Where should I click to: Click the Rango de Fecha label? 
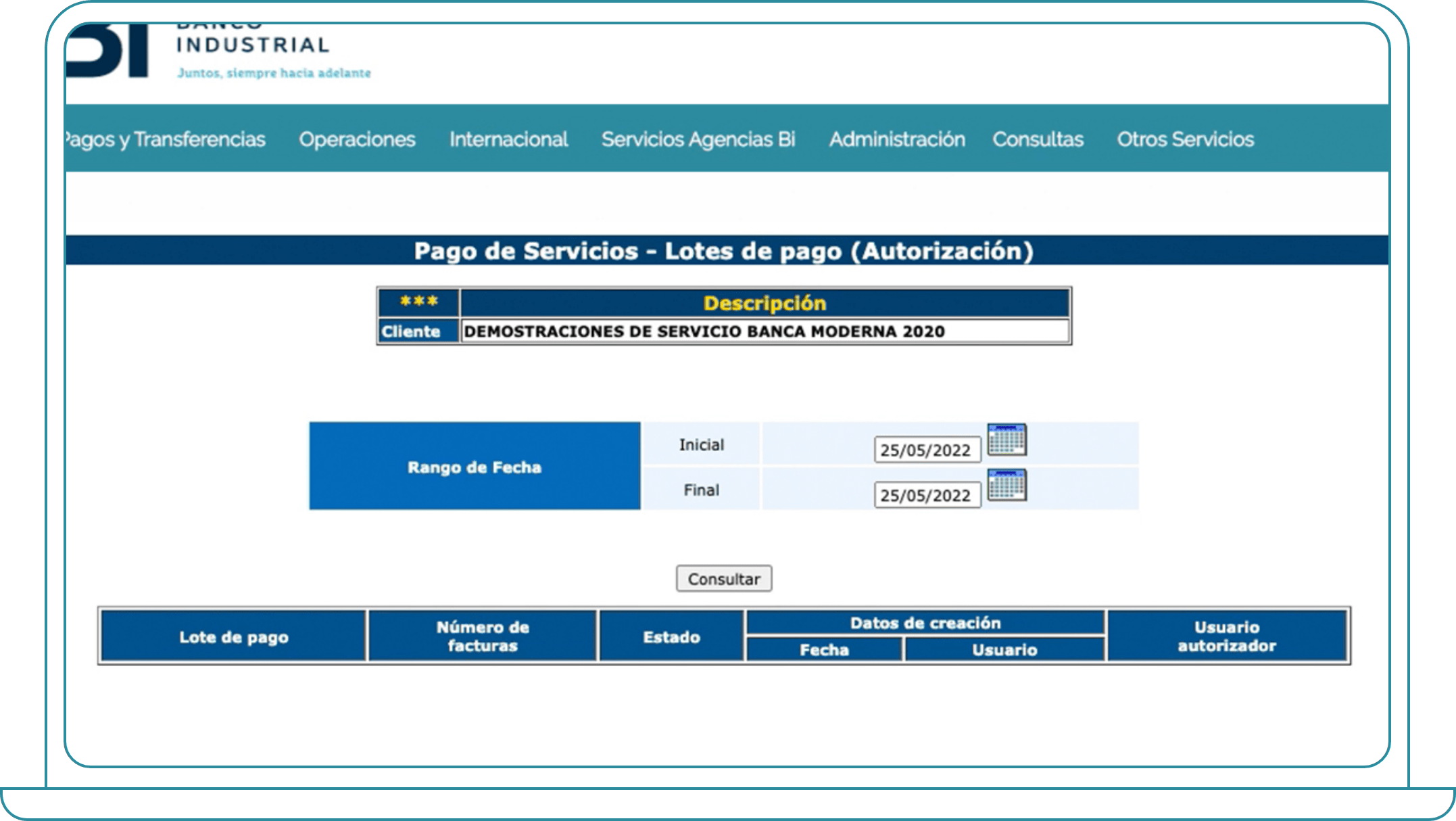tap(475, 467)
